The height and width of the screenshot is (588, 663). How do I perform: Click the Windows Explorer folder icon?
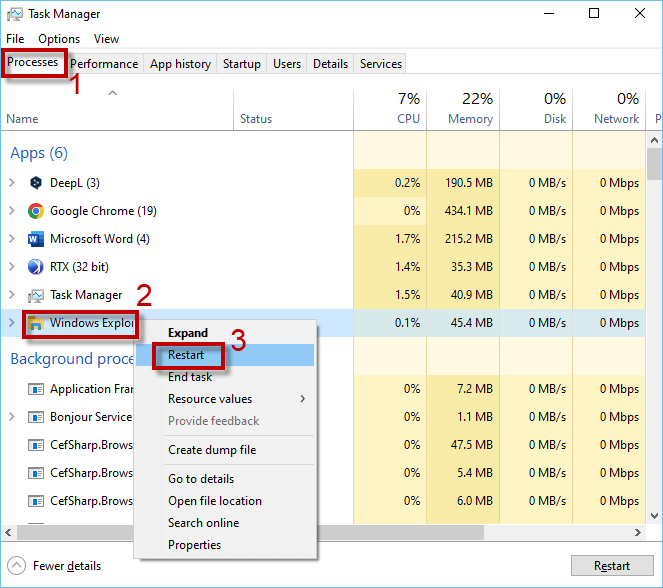[x=36, y=324]
